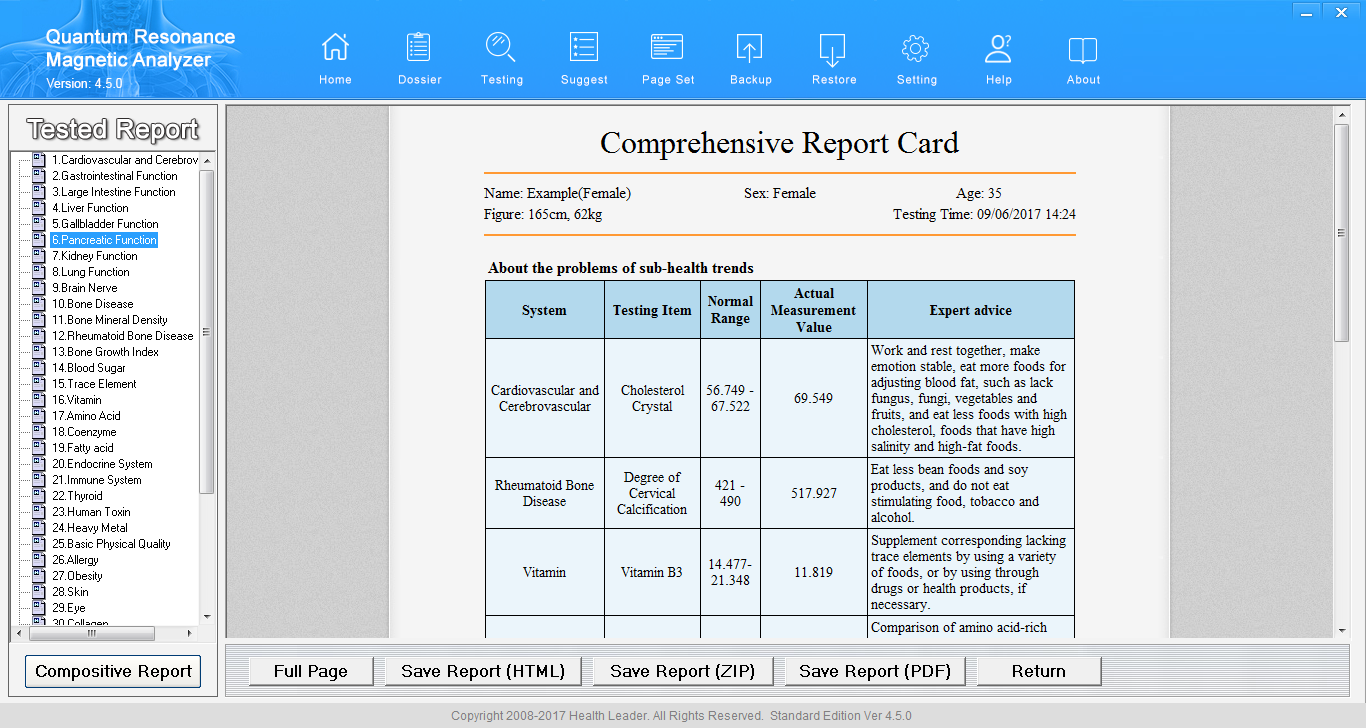
Task: Start Testing via magnifier icon
Action: click(501, 47)
